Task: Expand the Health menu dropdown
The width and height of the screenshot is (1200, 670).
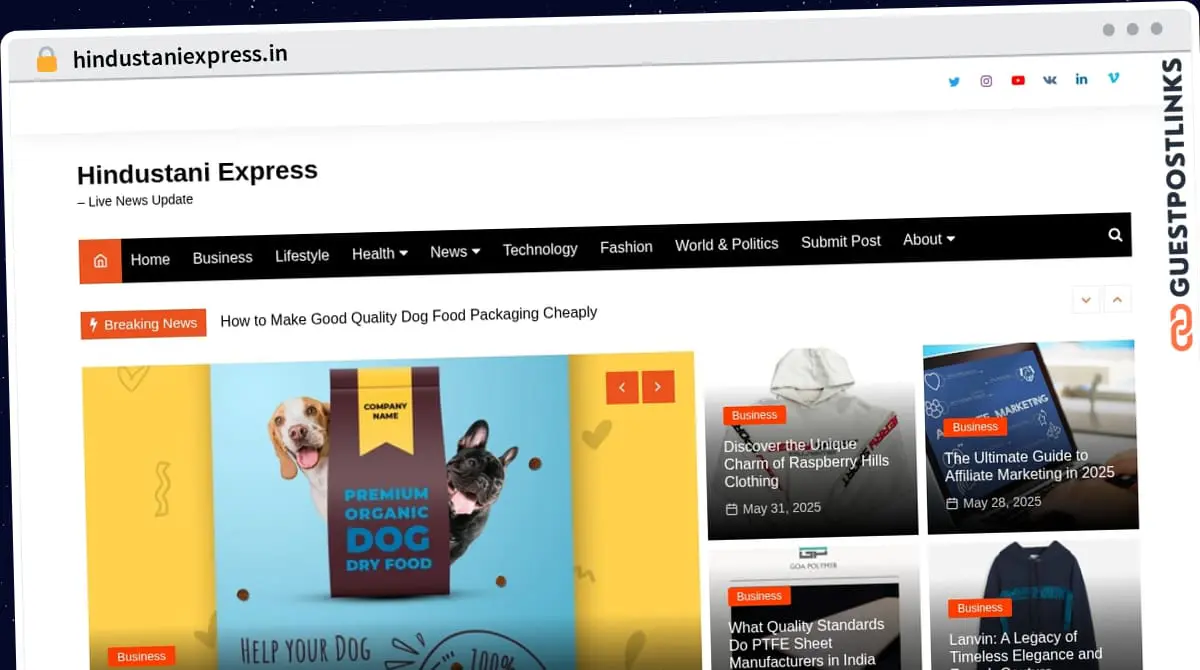Action: [380, 254]
